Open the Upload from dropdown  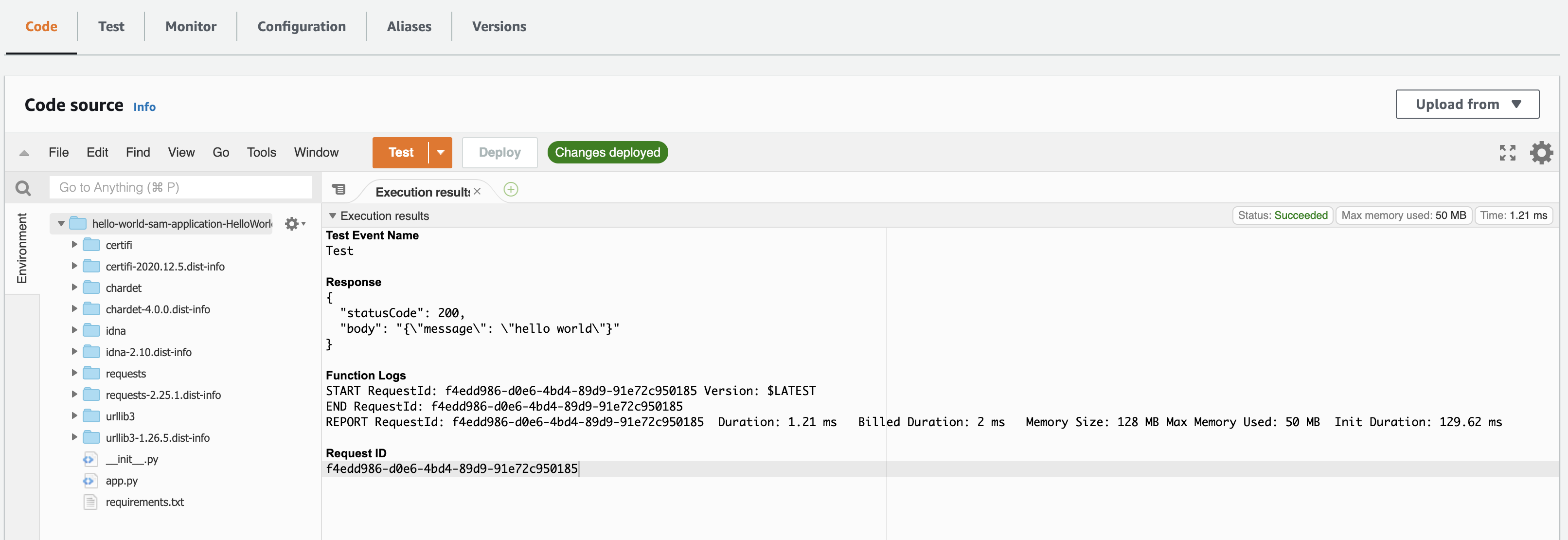(1467, 104)
